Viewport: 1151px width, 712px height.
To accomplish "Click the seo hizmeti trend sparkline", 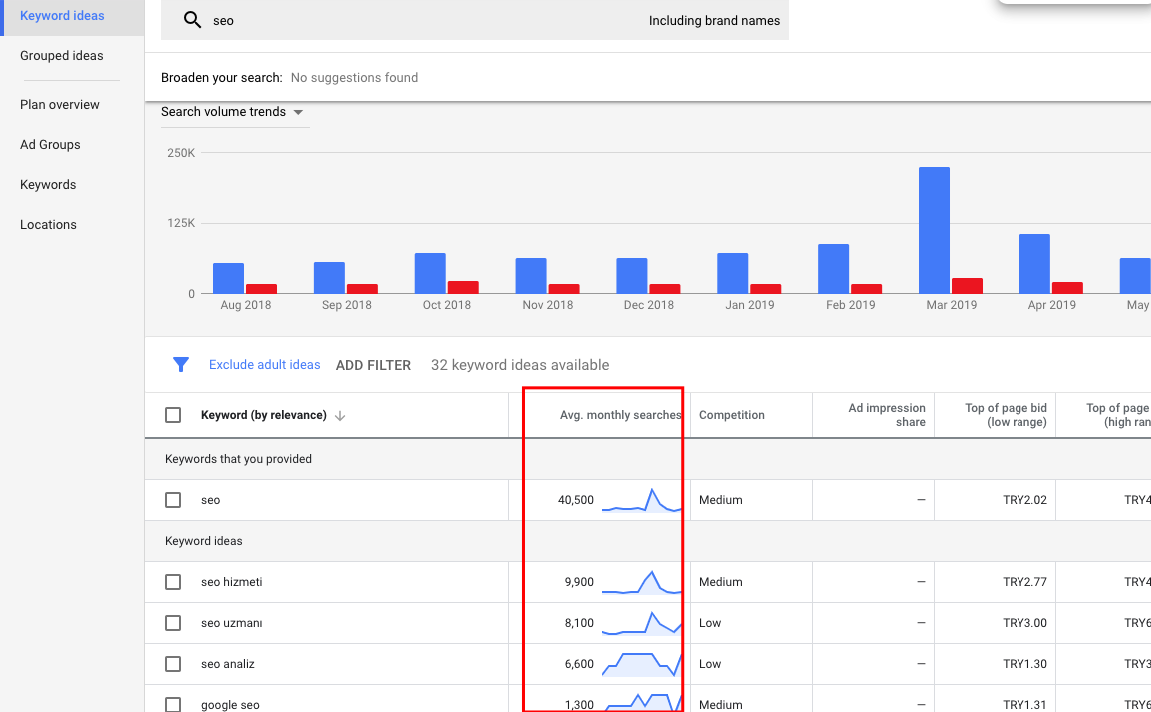I will 642,582.
